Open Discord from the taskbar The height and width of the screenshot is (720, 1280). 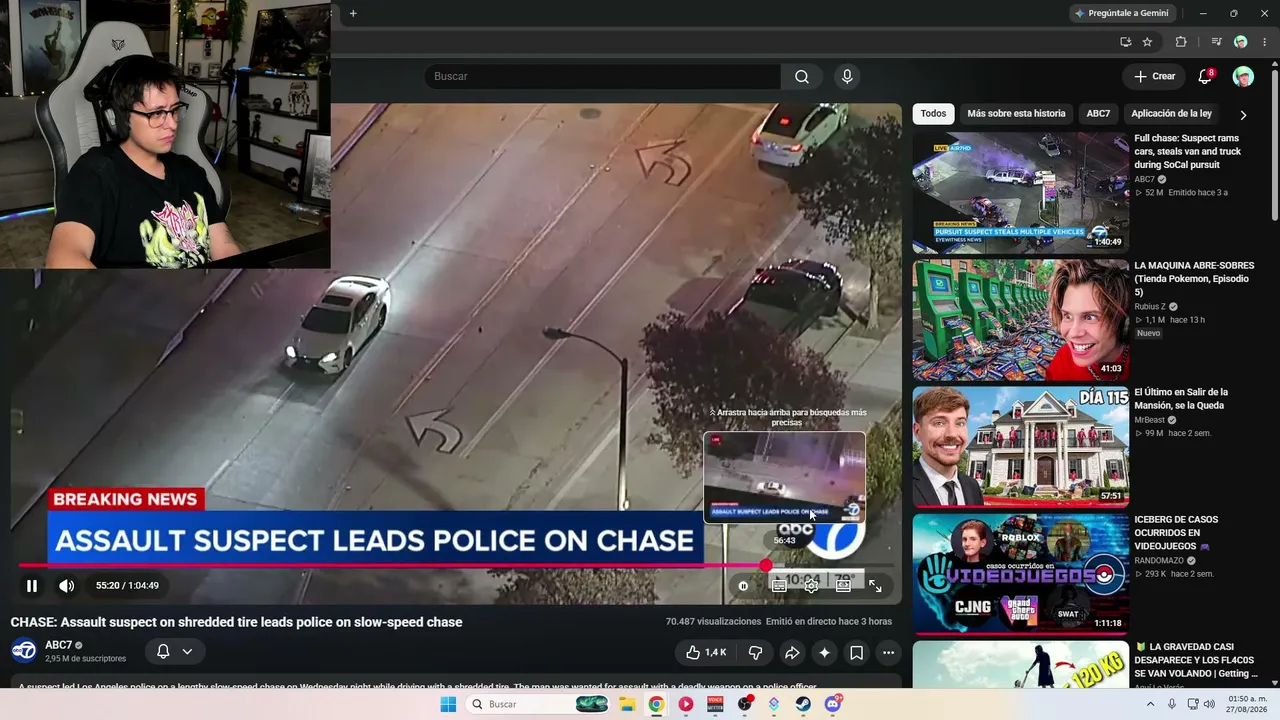pyautogui.click(x=833, y=704)
